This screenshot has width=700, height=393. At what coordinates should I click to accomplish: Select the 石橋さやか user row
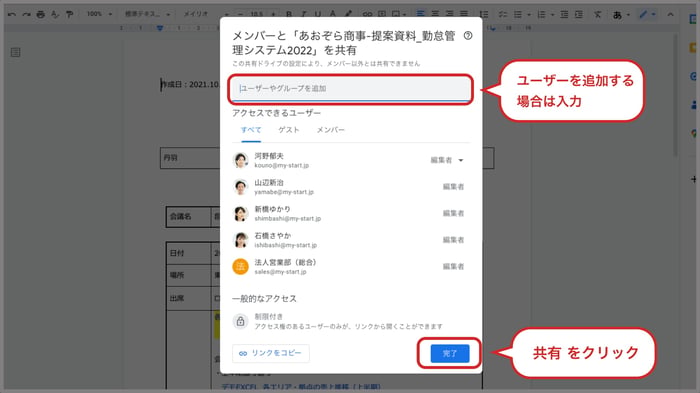350,240
